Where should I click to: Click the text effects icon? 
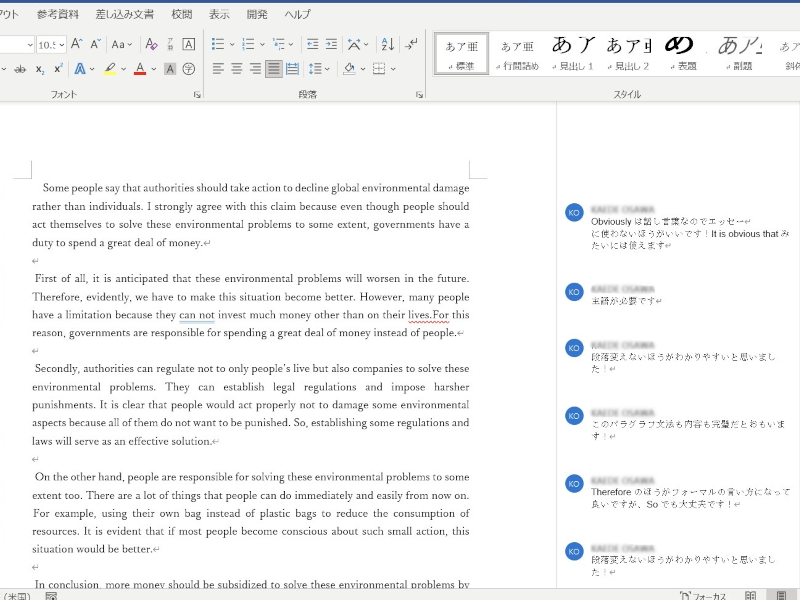80,69
